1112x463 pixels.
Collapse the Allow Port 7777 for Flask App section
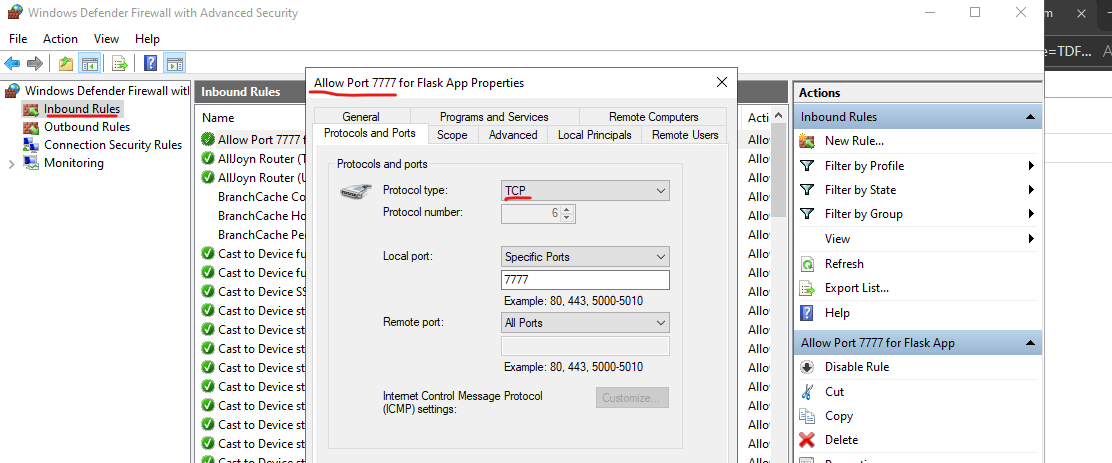point(1030,343)
